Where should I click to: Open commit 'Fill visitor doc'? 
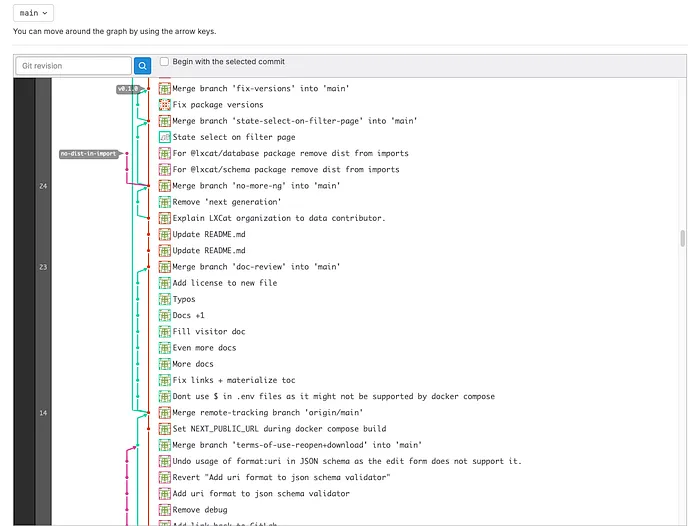[209, 331]
